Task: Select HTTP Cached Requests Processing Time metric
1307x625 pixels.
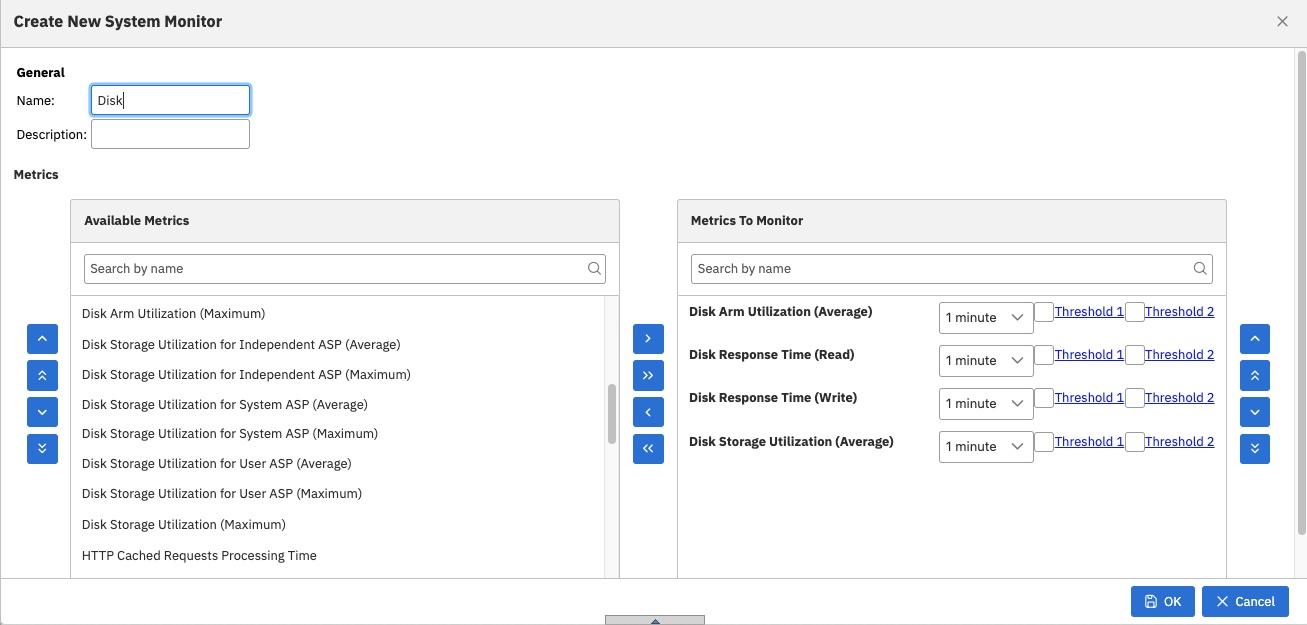Action: [x=199, y=555]
